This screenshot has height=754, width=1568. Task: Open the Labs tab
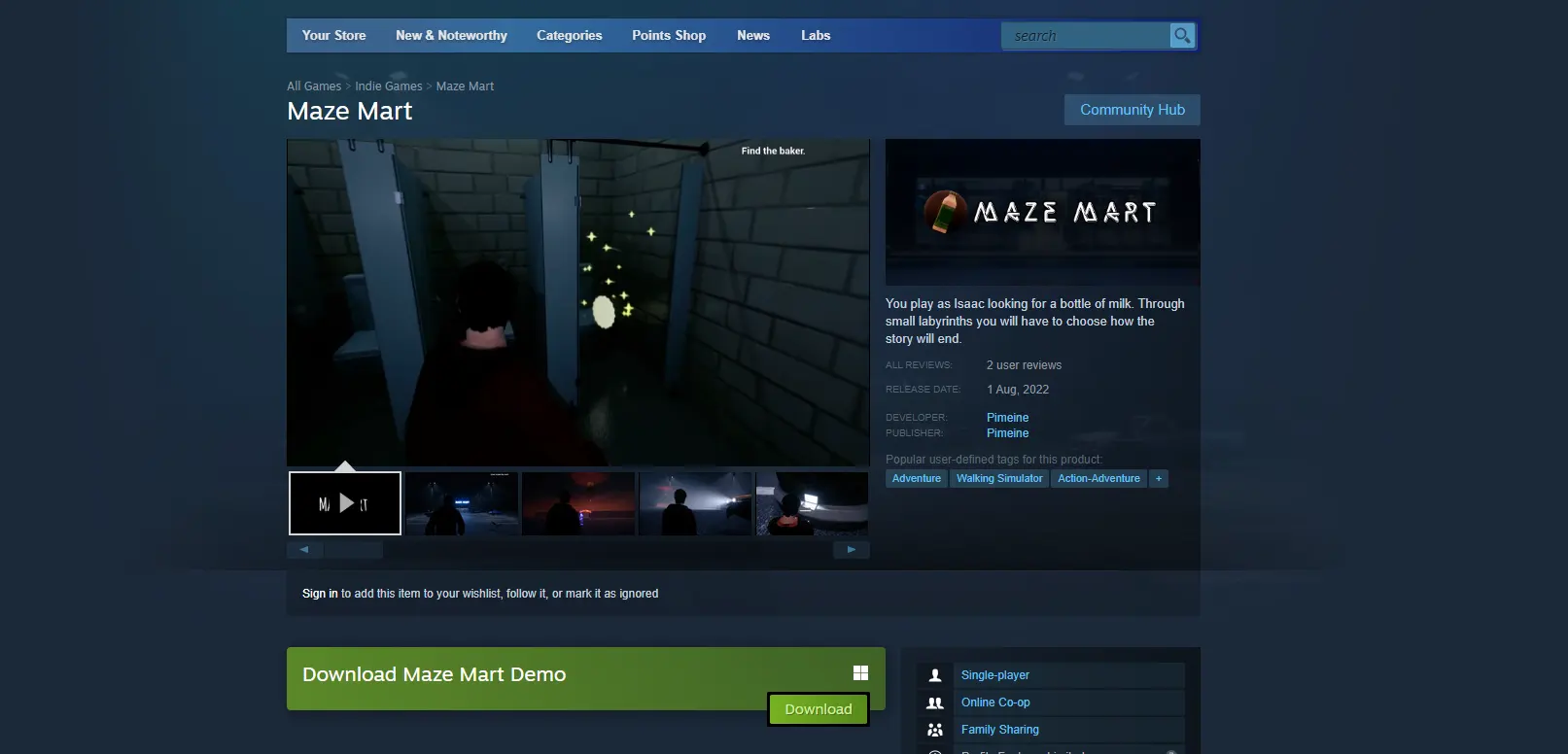coord(816,35)
